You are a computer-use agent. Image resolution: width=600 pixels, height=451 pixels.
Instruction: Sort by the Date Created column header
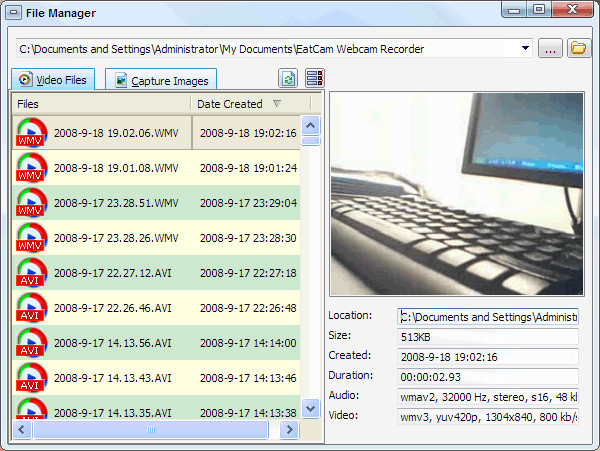pos(251,104)
